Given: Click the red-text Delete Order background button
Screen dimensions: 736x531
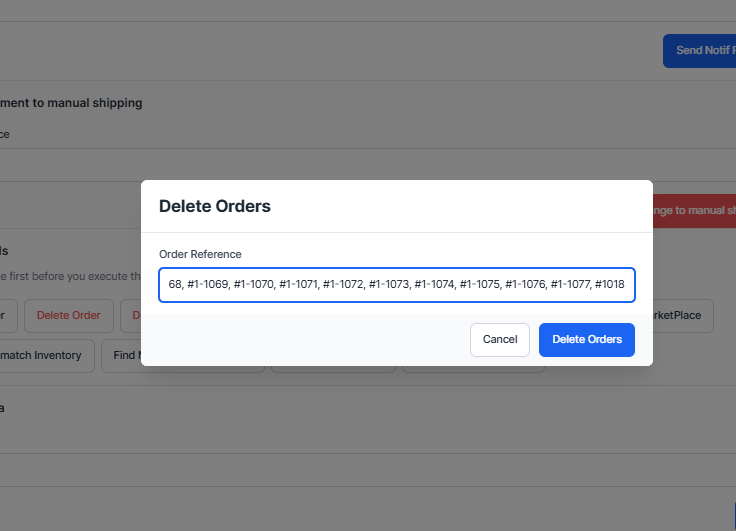Looking at the screenshot, I should 68,316.
